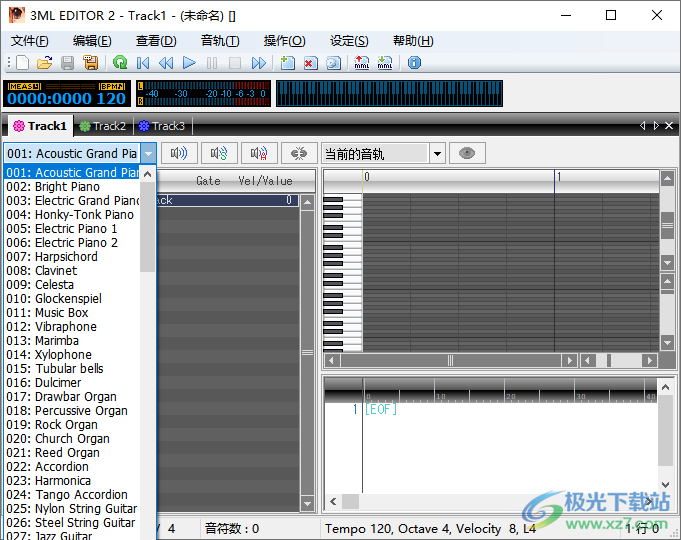Click the piano roll horizontal scrollbar thumb
The image size is (681, 540).
tap(450, 360)
